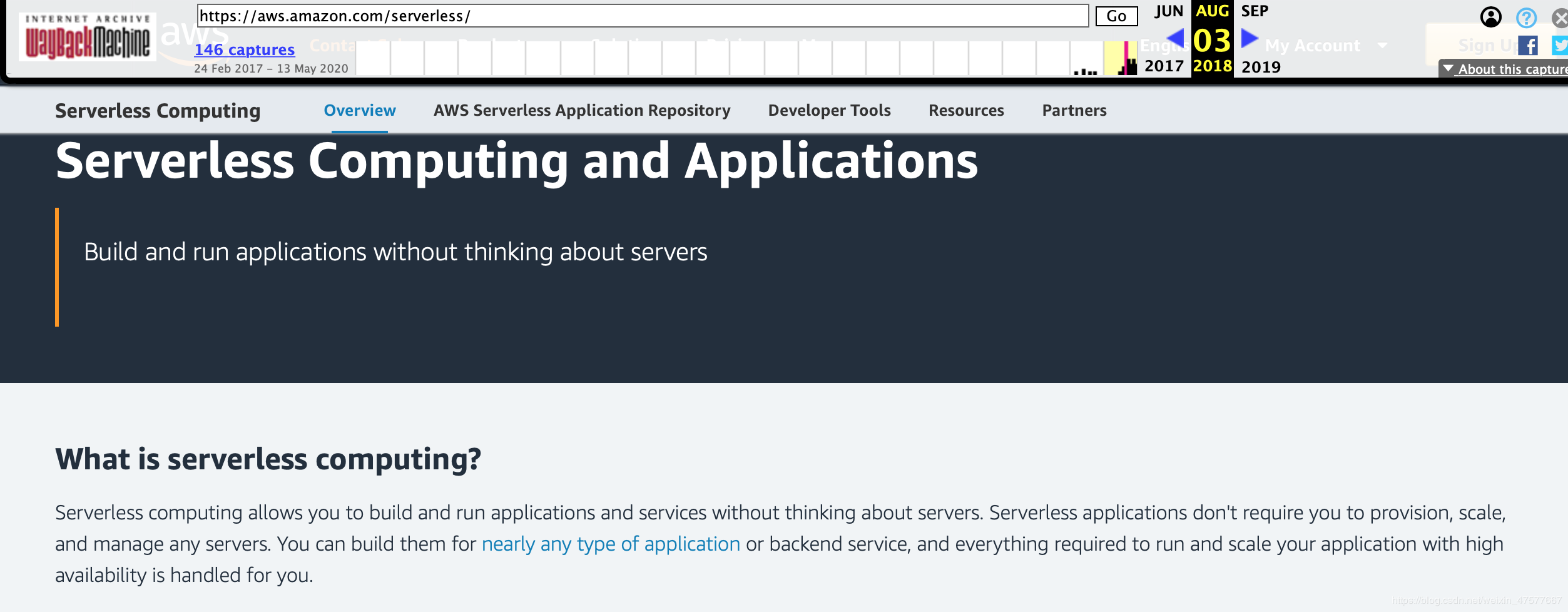Open the Partners tab
Viewport: 1568px width, 612px height.
tap(1074, 110)
